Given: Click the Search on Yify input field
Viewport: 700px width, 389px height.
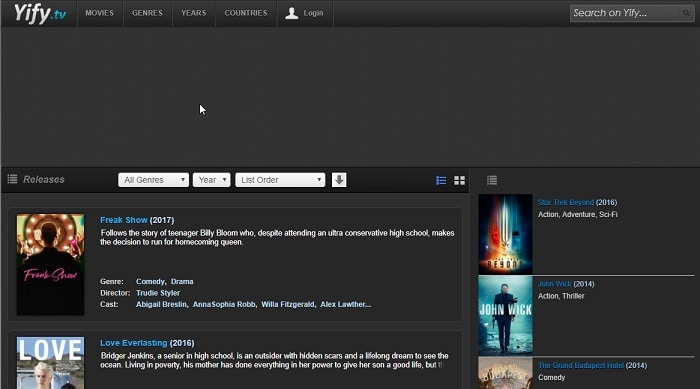Looking at the screenshot, I should (x=625, y=13).
